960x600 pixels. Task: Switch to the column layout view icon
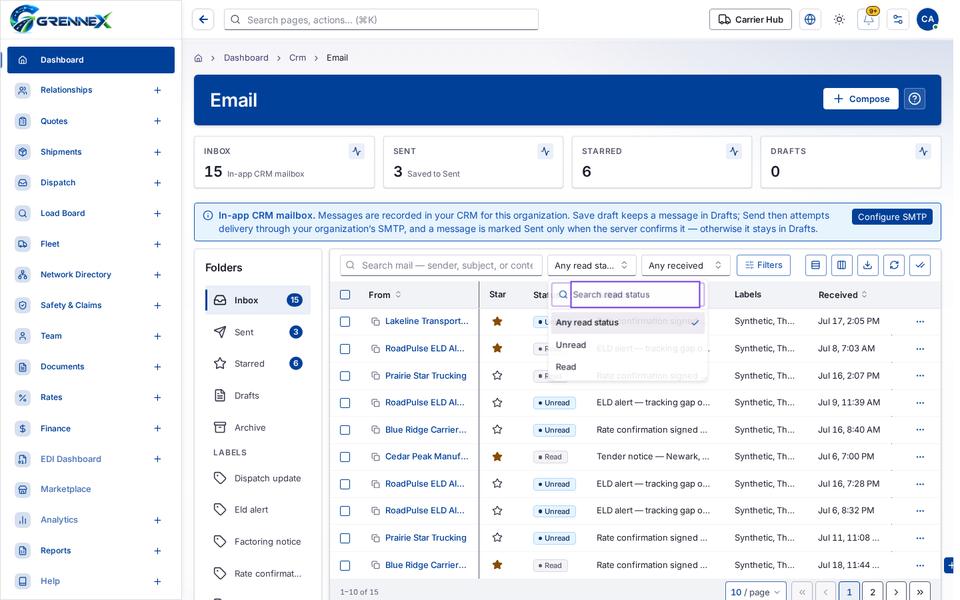(x=841, y=265)
